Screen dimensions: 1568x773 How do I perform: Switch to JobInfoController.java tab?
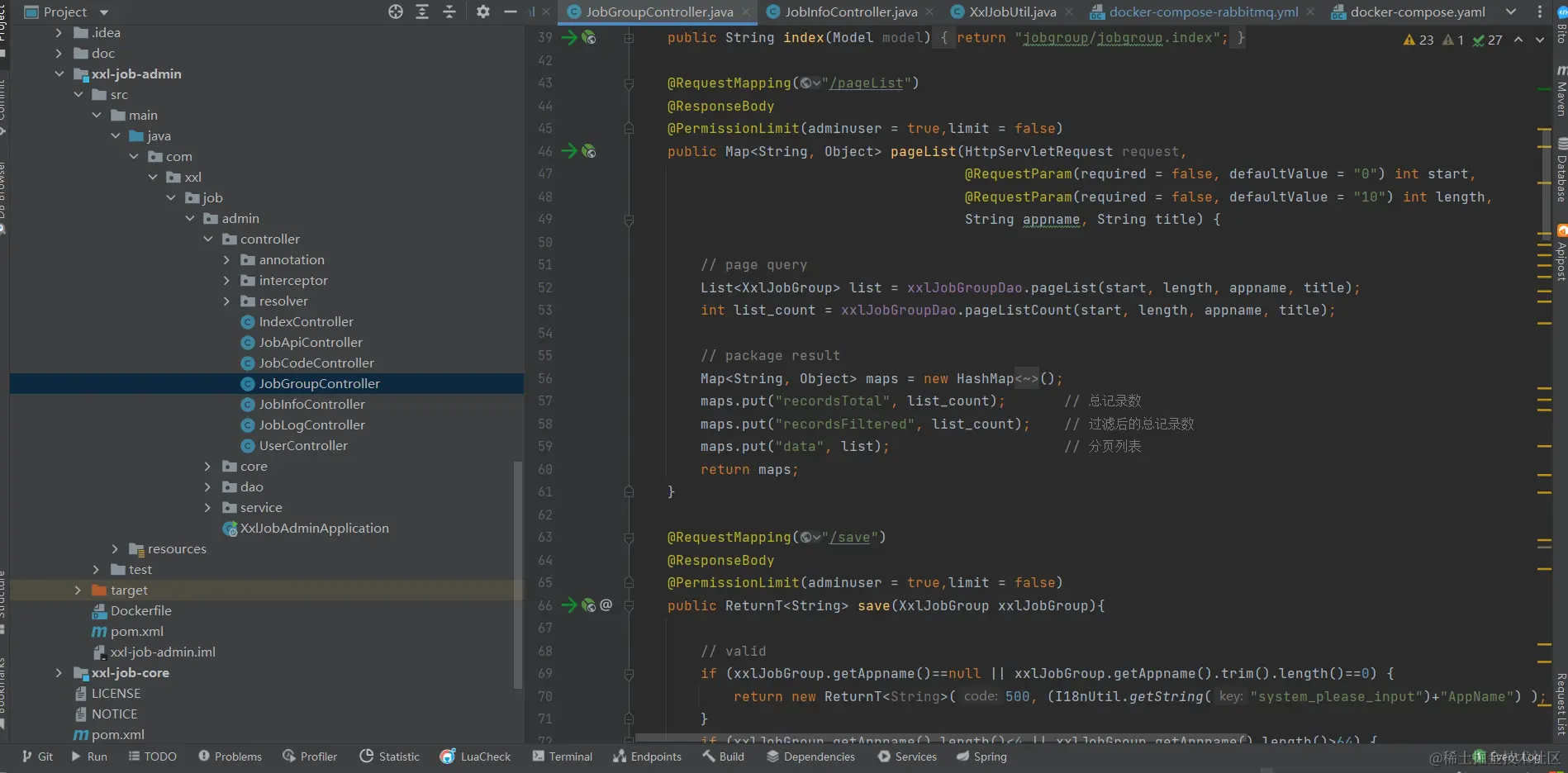click(x=850, y=12)
